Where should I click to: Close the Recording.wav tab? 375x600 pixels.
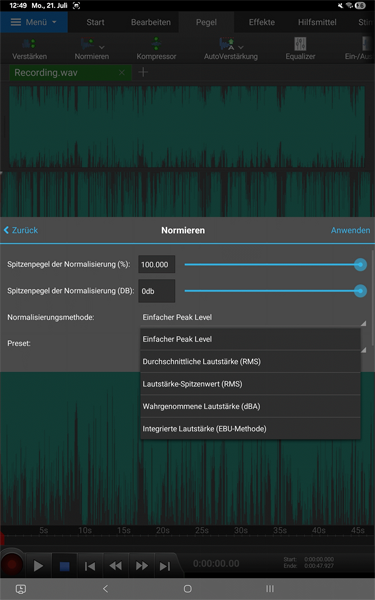coord(121,73)
